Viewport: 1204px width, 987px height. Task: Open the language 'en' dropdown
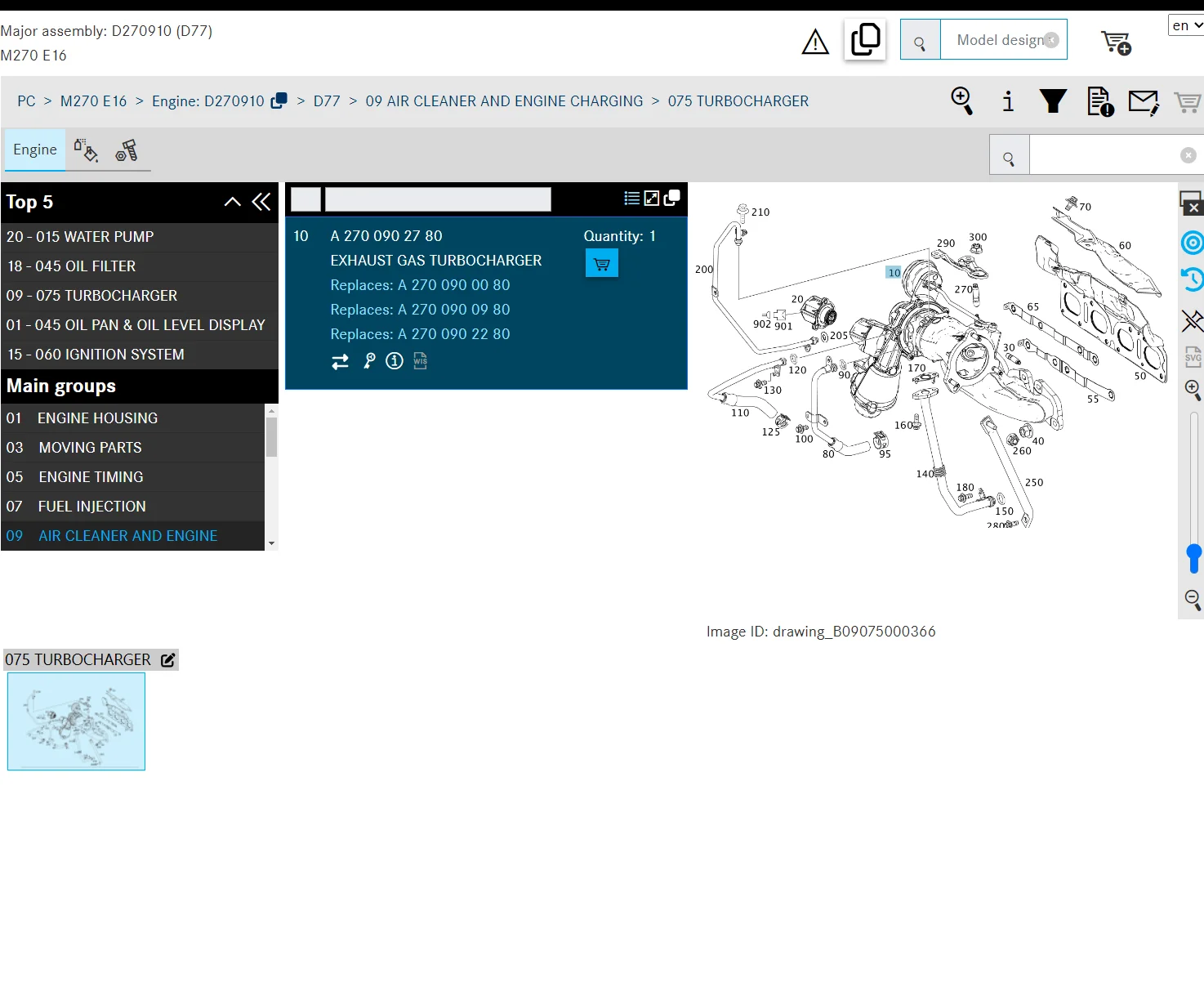click(1186, 25)
